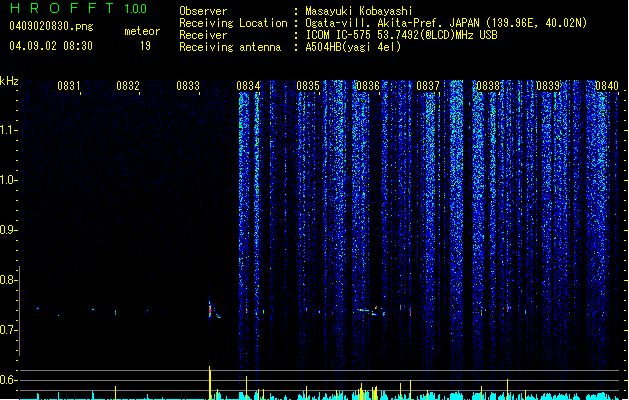This screenshot has width=629, height=400.
Task: Click the 0835 time marker
Action: (x=308, y=86)
